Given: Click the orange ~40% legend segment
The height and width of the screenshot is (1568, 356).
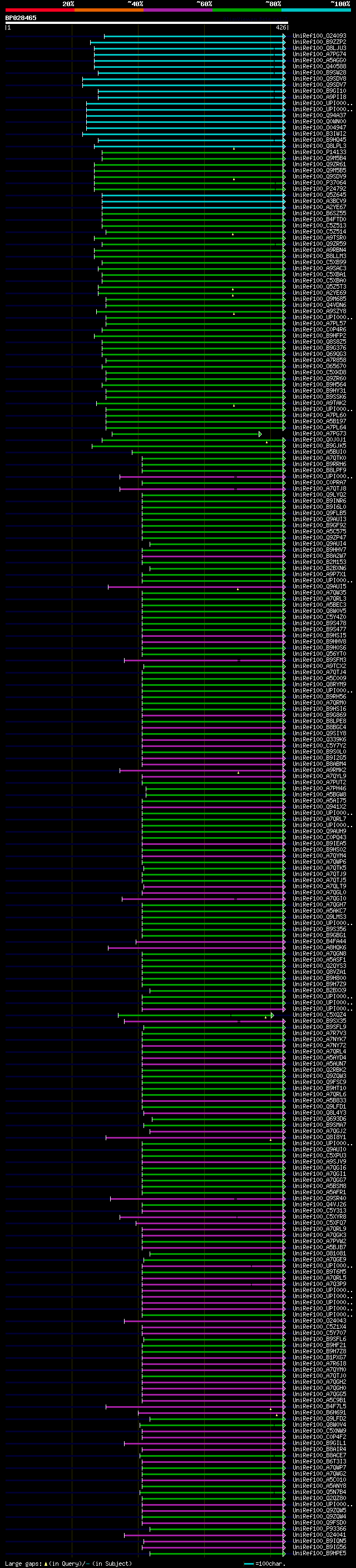Looking at the screenshot, I should (109, 10).
